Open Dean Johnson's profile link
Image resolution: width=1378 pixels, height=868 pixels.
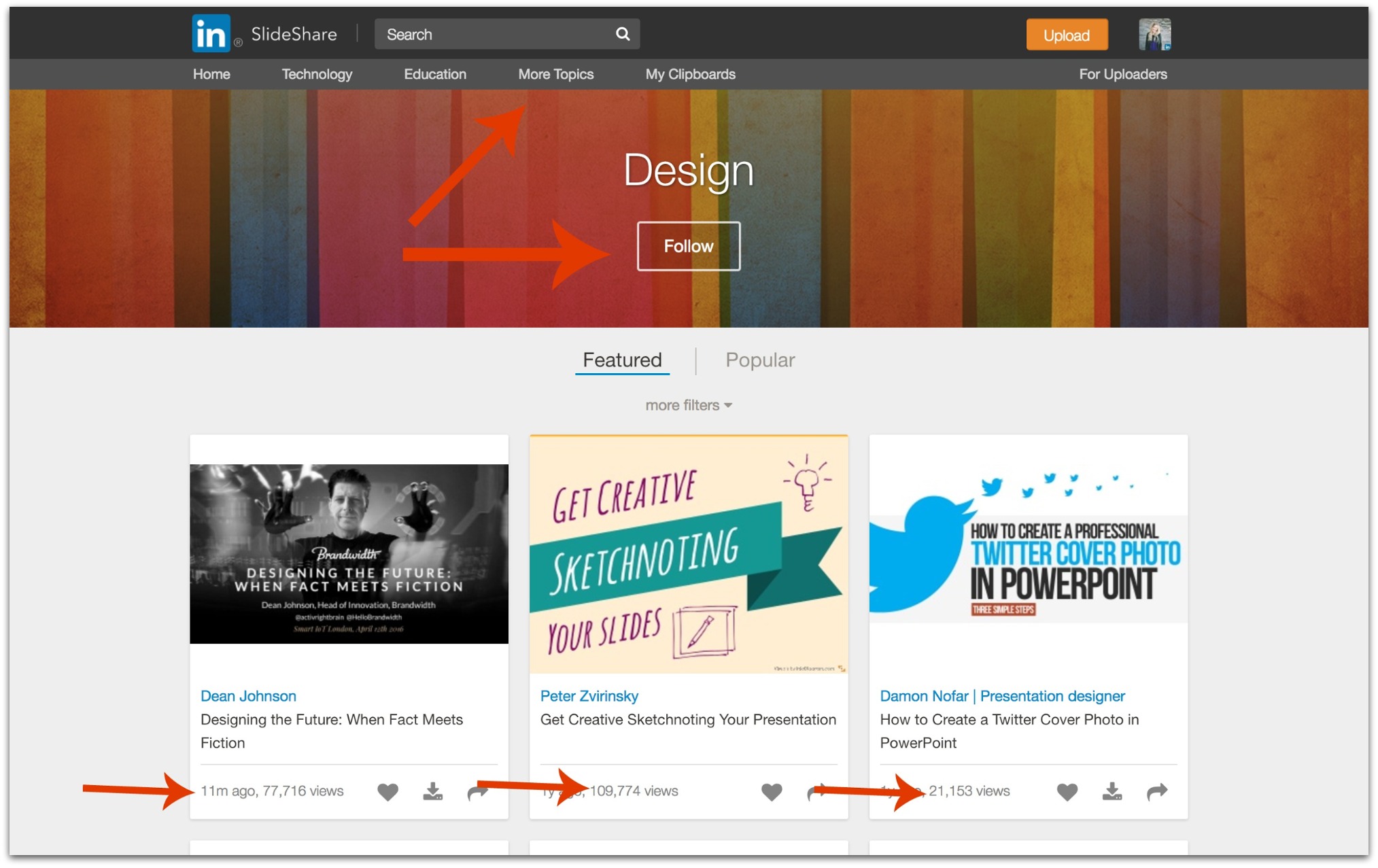(248, 696)
